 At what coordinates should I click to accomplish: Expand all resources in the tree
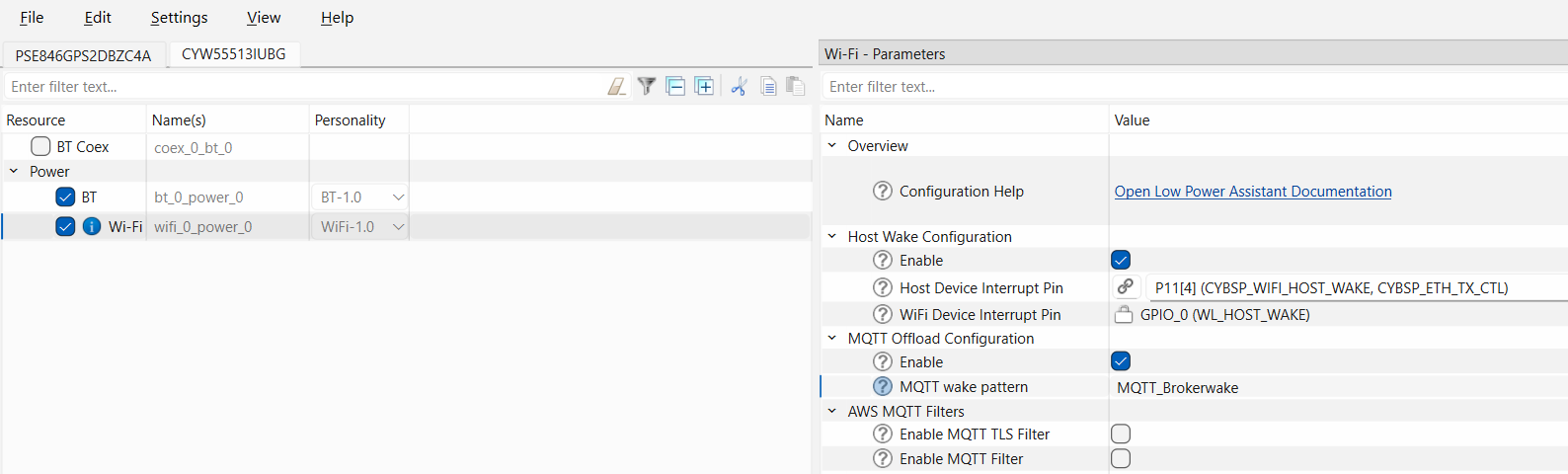coord(704,87)
